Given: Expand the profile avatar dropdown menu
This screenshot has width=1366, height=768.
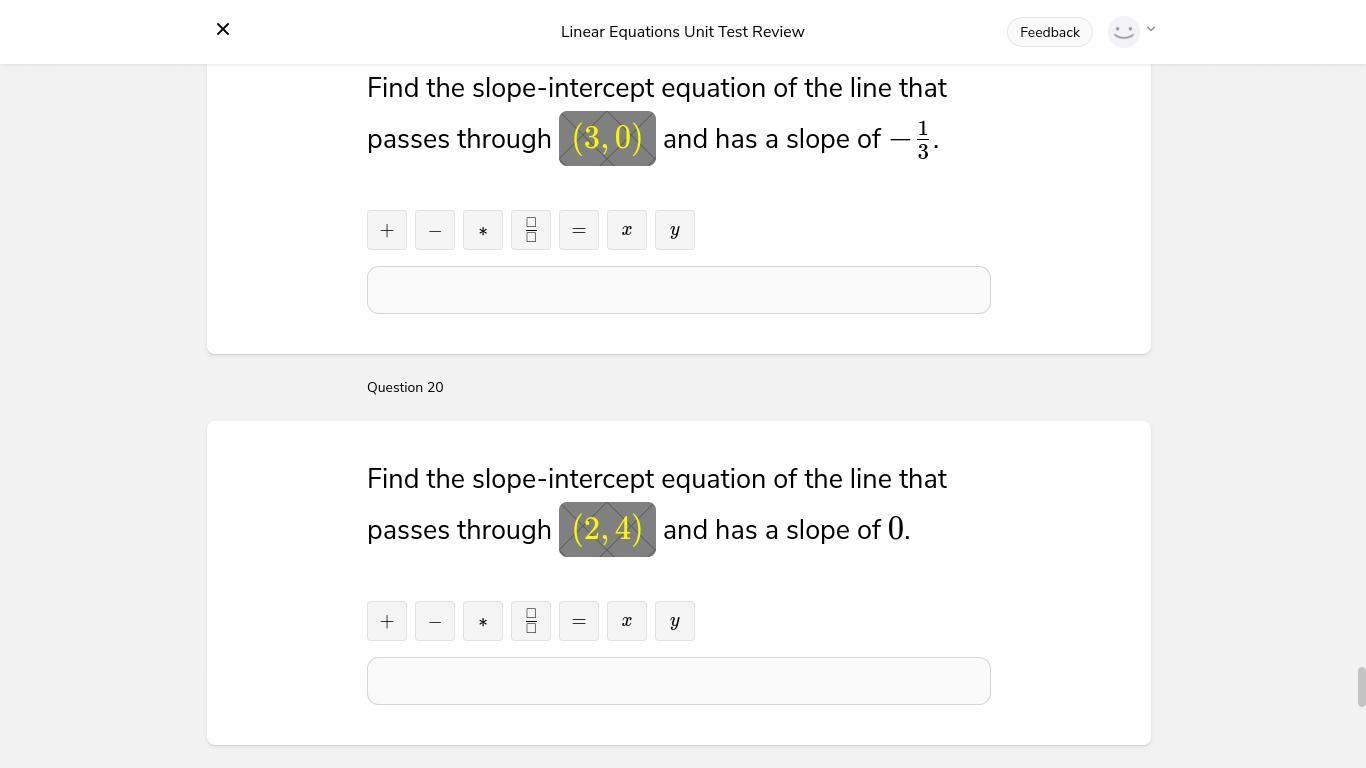Looking at the screenshot, I should click(x=1132, y=31).
